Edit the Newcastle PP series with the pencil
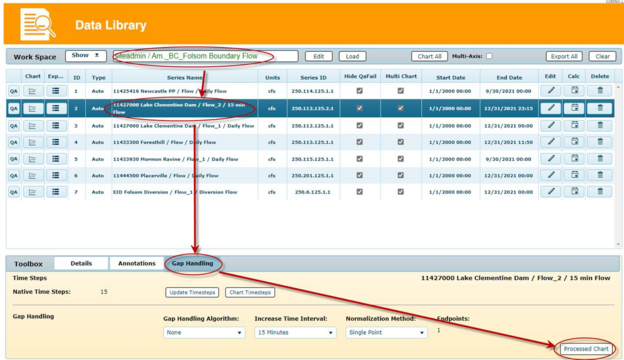 point(551,91)
